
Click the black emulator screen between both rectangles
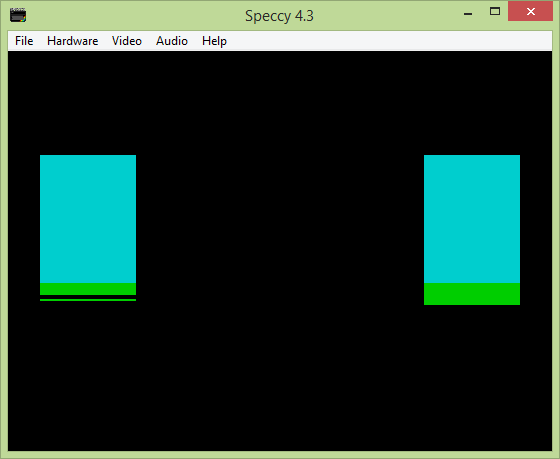(280, 229)
